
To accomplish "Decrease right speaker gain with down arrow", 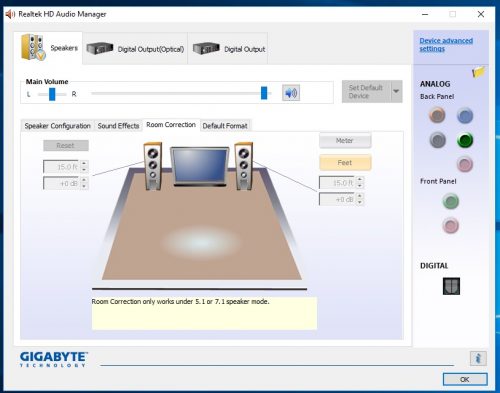I will click(359, 202).
